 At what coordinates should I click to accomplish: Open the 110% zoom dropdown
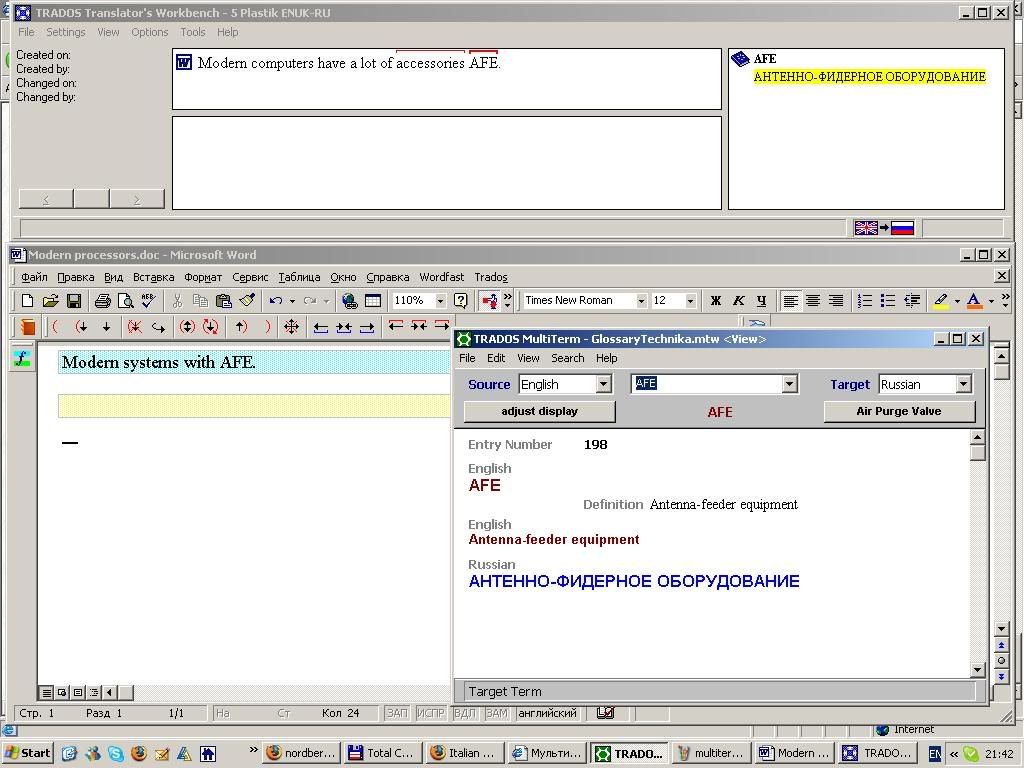pyautogui.click(x=440, y=300)
